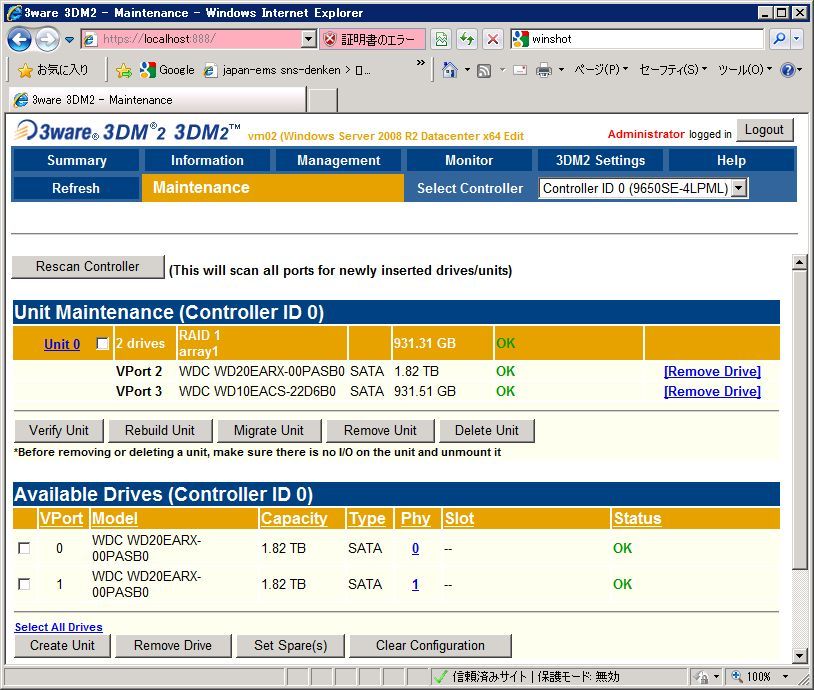Open the japan-ems sns-denken favorite link
Screen dimensions: 814x690
287,70
